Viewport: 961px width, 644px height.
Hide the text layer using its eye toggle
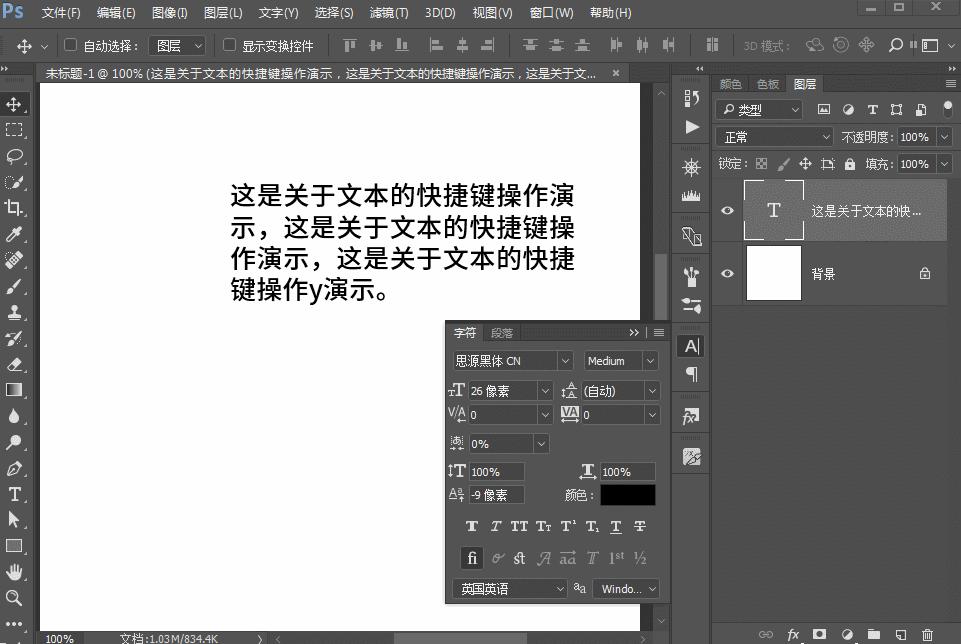(x=727, y=210)
